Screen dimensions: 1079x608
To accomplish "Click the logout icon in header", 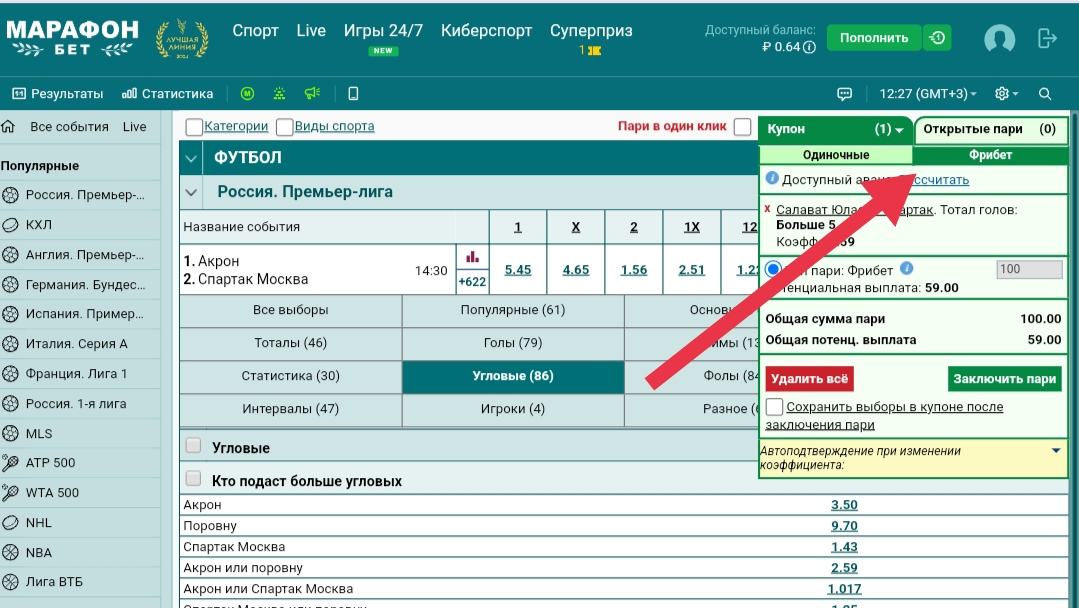I will pyautogui.click(x=1047, y=39).
